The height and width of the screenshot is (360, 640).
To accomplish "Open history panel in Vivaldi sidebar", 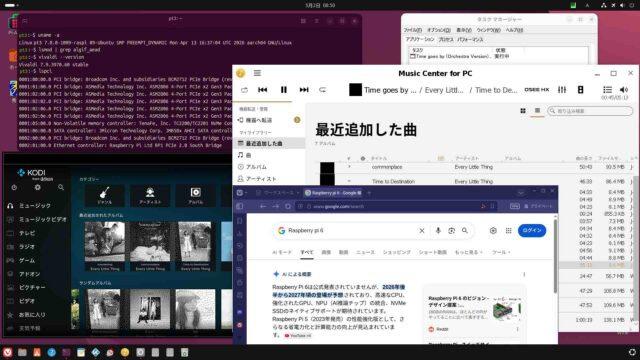I will tap(240, 246).
